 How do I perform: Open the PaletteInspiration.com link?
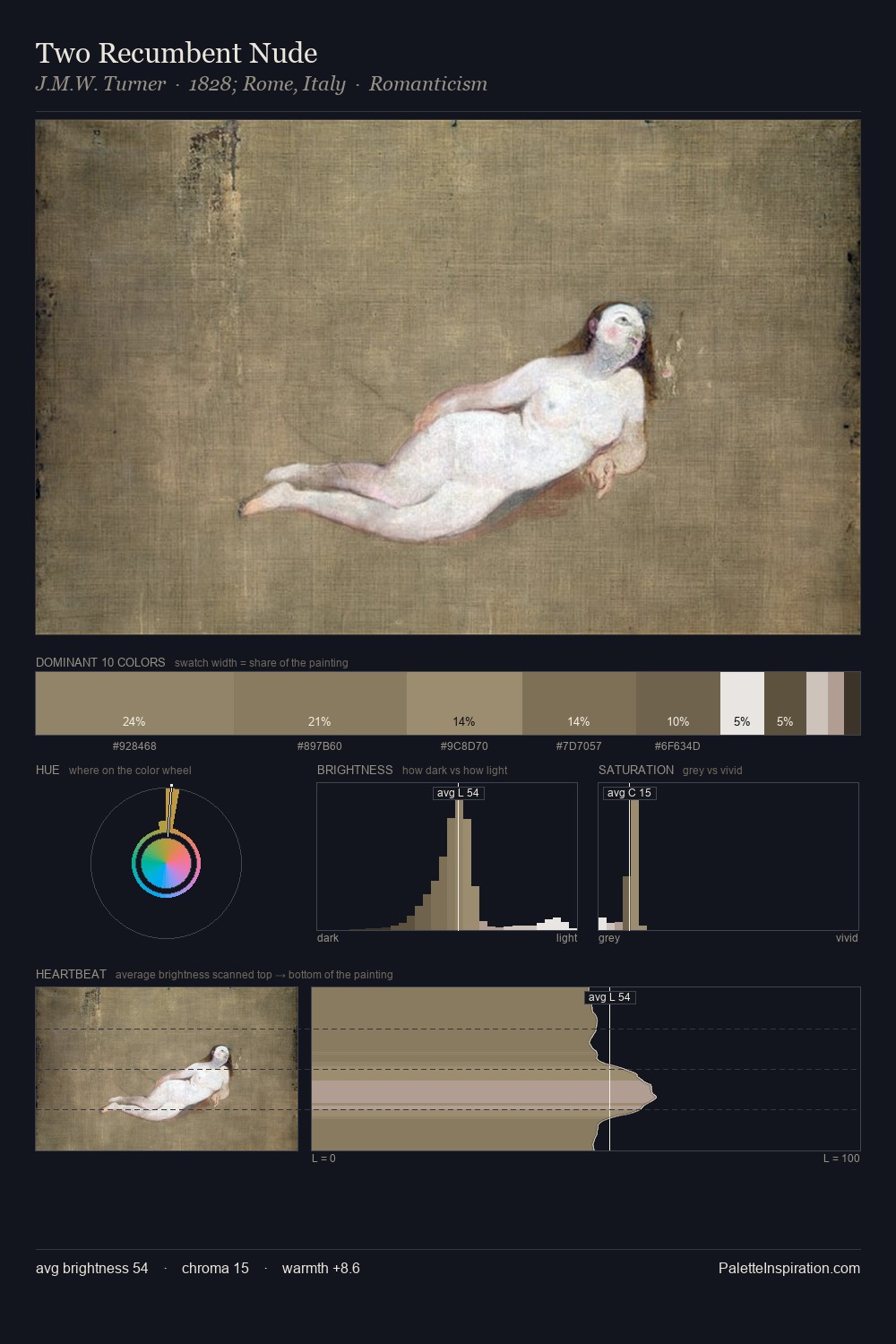789,1268
